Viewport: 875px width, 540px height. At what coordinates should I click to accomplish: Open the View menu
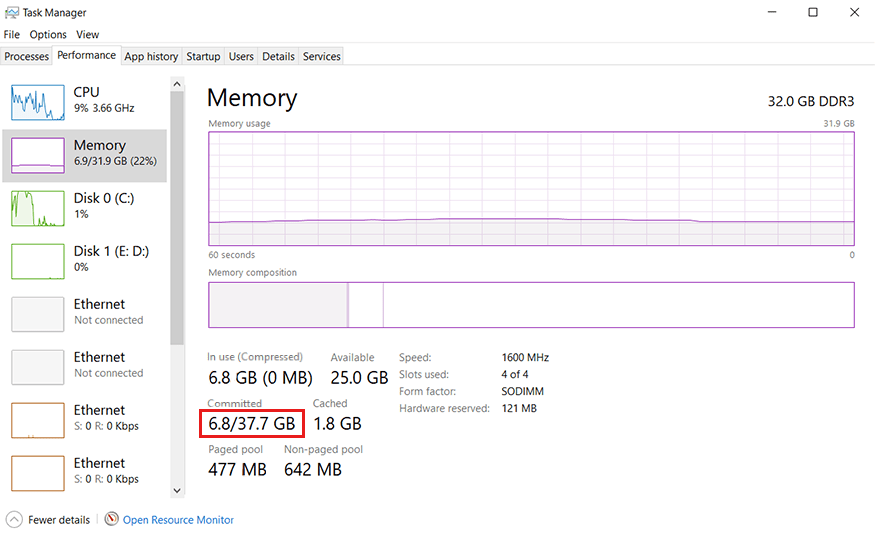pyautogui.click(x=88, y=35)
